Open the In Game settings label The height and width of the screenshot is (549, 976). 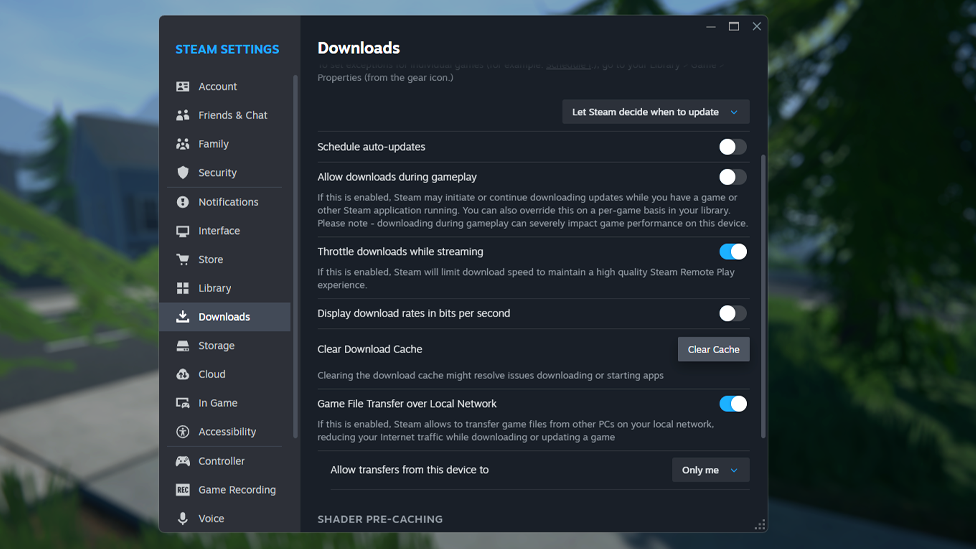(218, 403)
